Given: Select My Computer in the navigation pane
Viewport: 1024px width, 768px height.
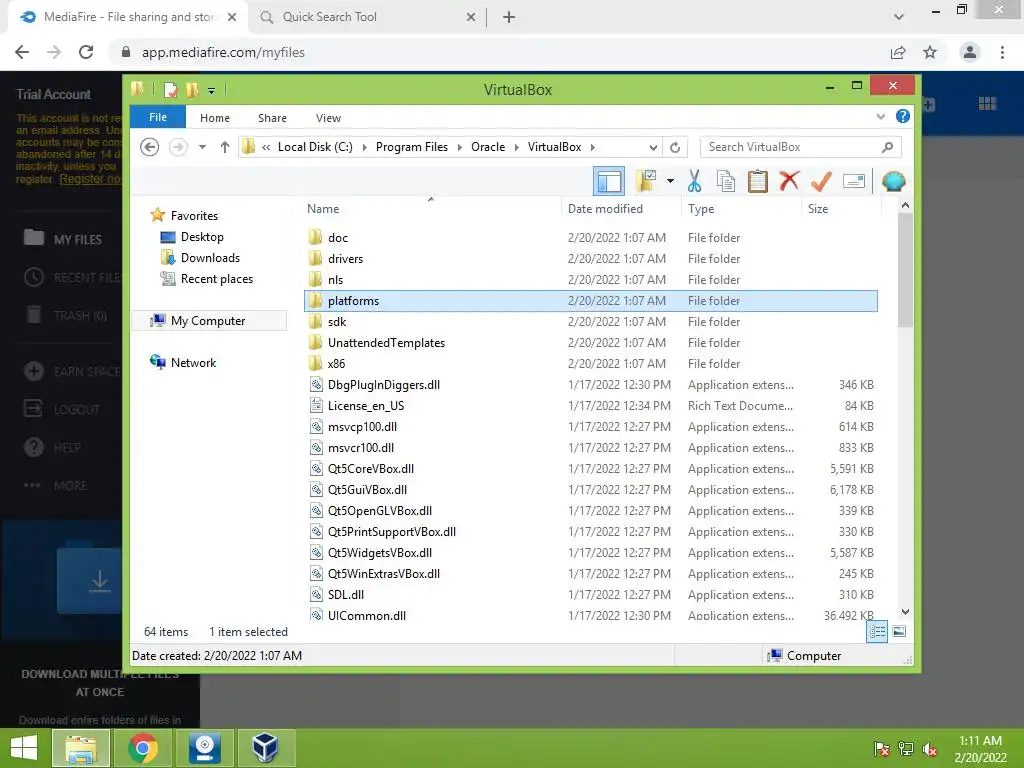Looking at the screenshot, I should [x=208, y=321].
